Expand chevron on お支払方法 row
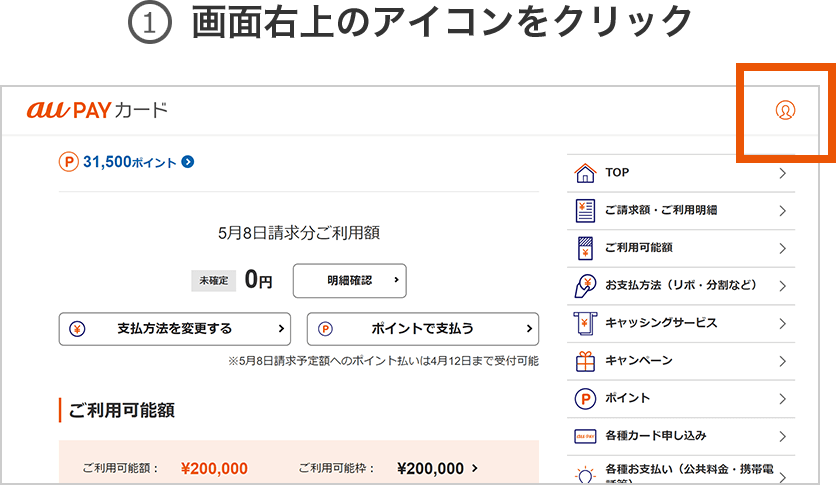Screen dimensions: 836x485 point(782,286)
